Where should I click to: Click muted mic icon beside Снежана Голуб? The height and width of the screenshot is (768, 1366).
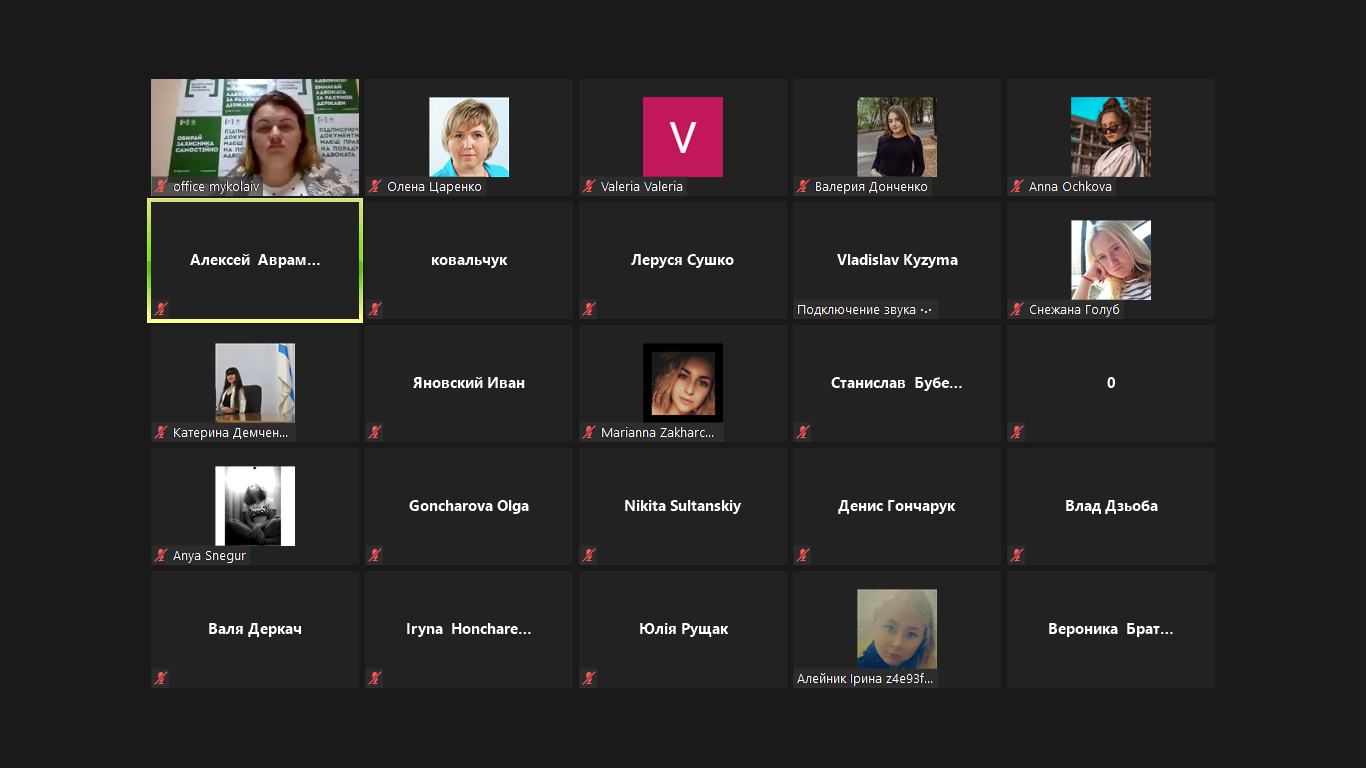coord(1017,310)
